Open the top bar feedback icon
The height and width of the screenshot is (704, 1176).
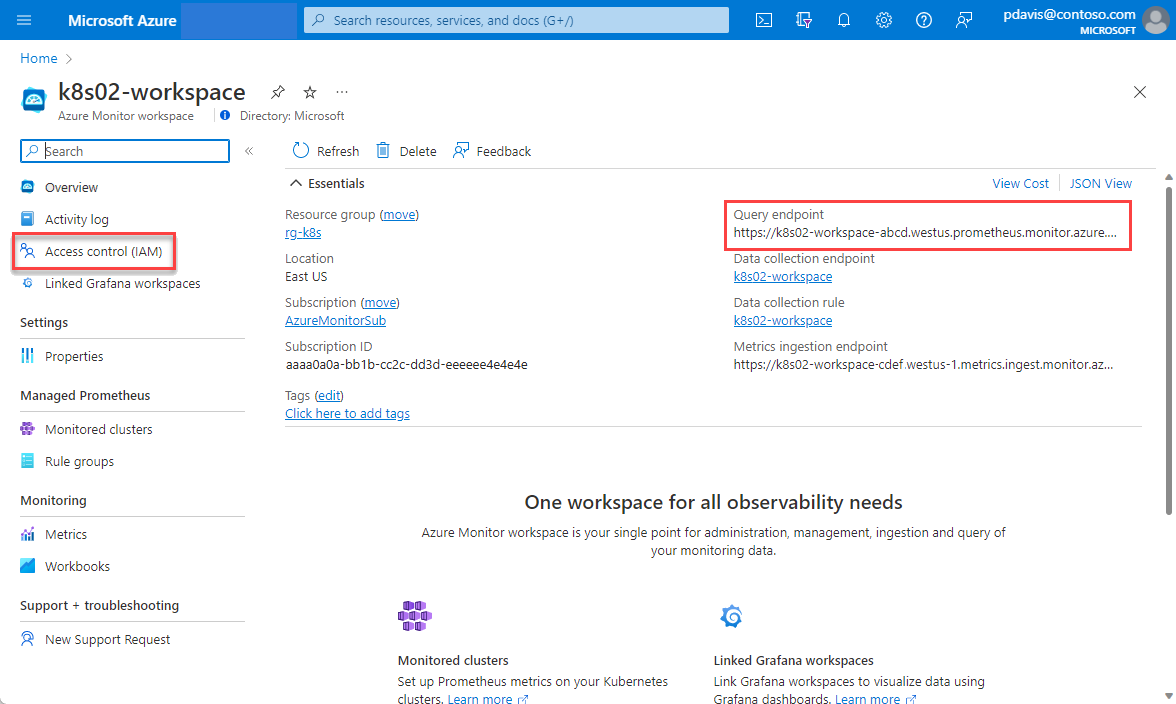coord(964,20)
